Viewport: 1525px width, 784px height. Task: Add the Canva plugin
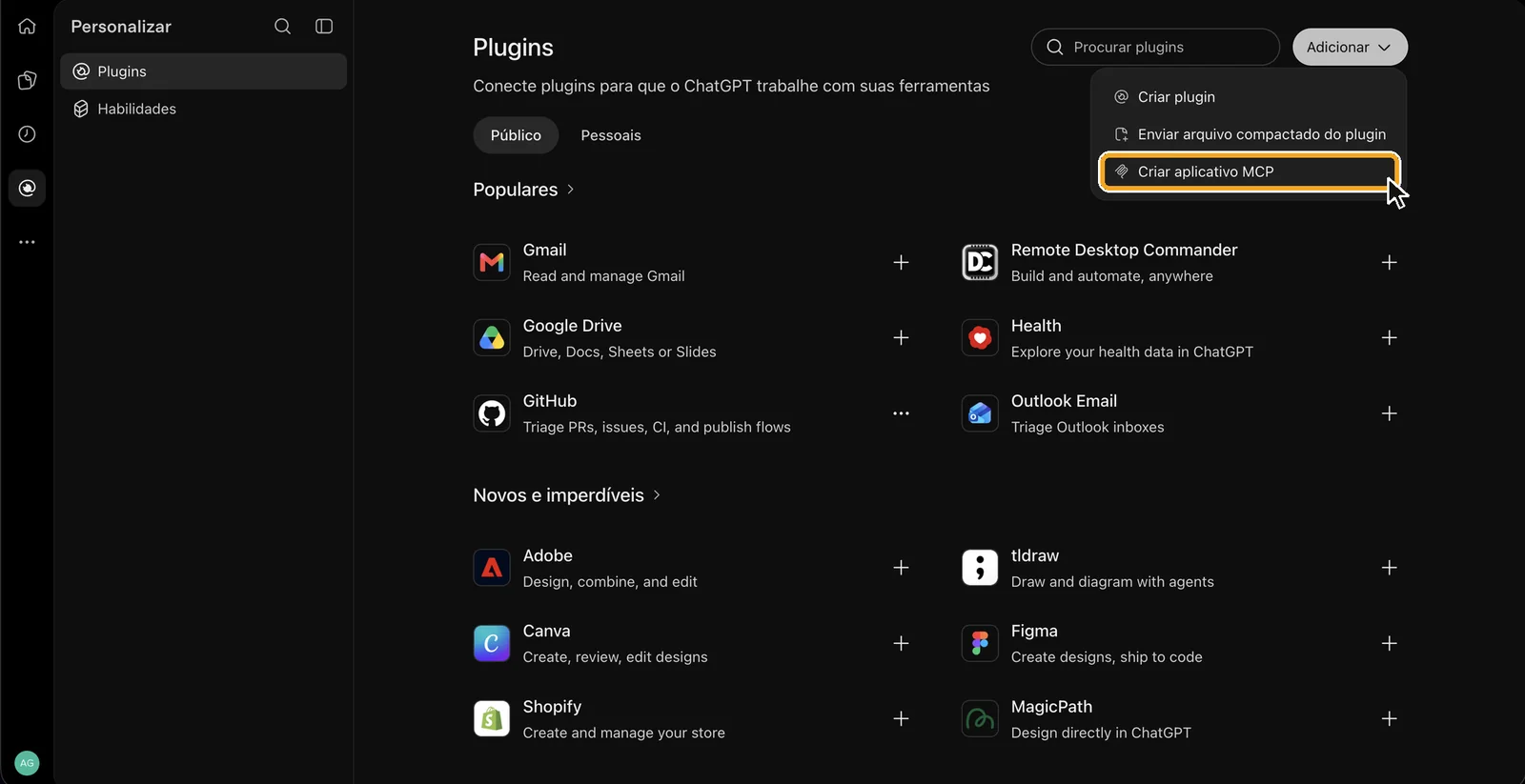pos(901,643)
